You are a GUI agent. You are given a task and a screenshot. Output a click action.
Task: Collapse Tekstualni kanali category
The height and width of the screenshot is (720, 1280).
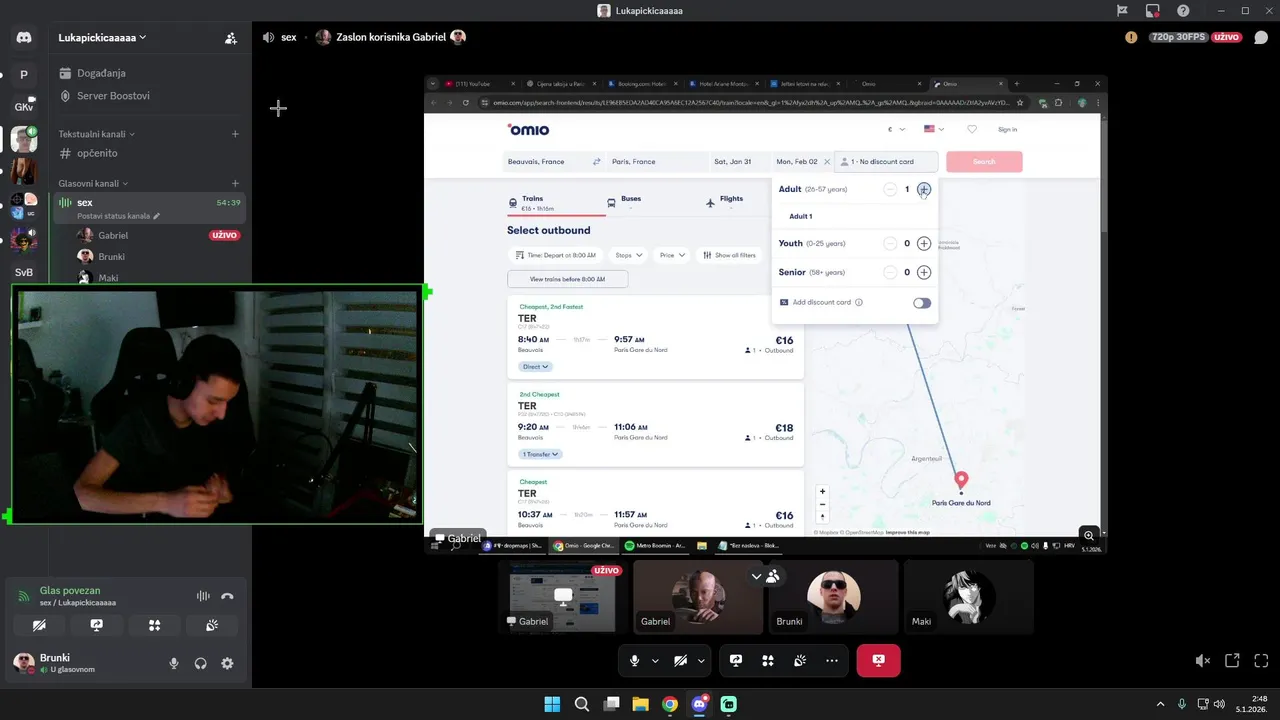tap(96, 134)
